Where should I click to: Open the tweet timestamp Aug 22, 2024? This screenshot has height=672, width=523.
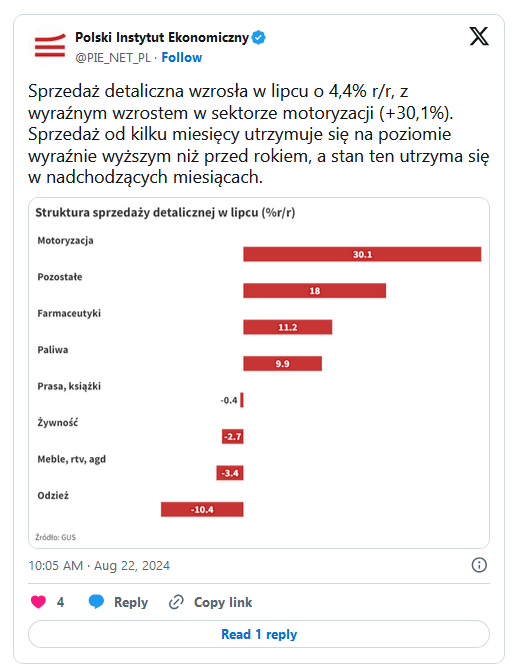(99, 566)
